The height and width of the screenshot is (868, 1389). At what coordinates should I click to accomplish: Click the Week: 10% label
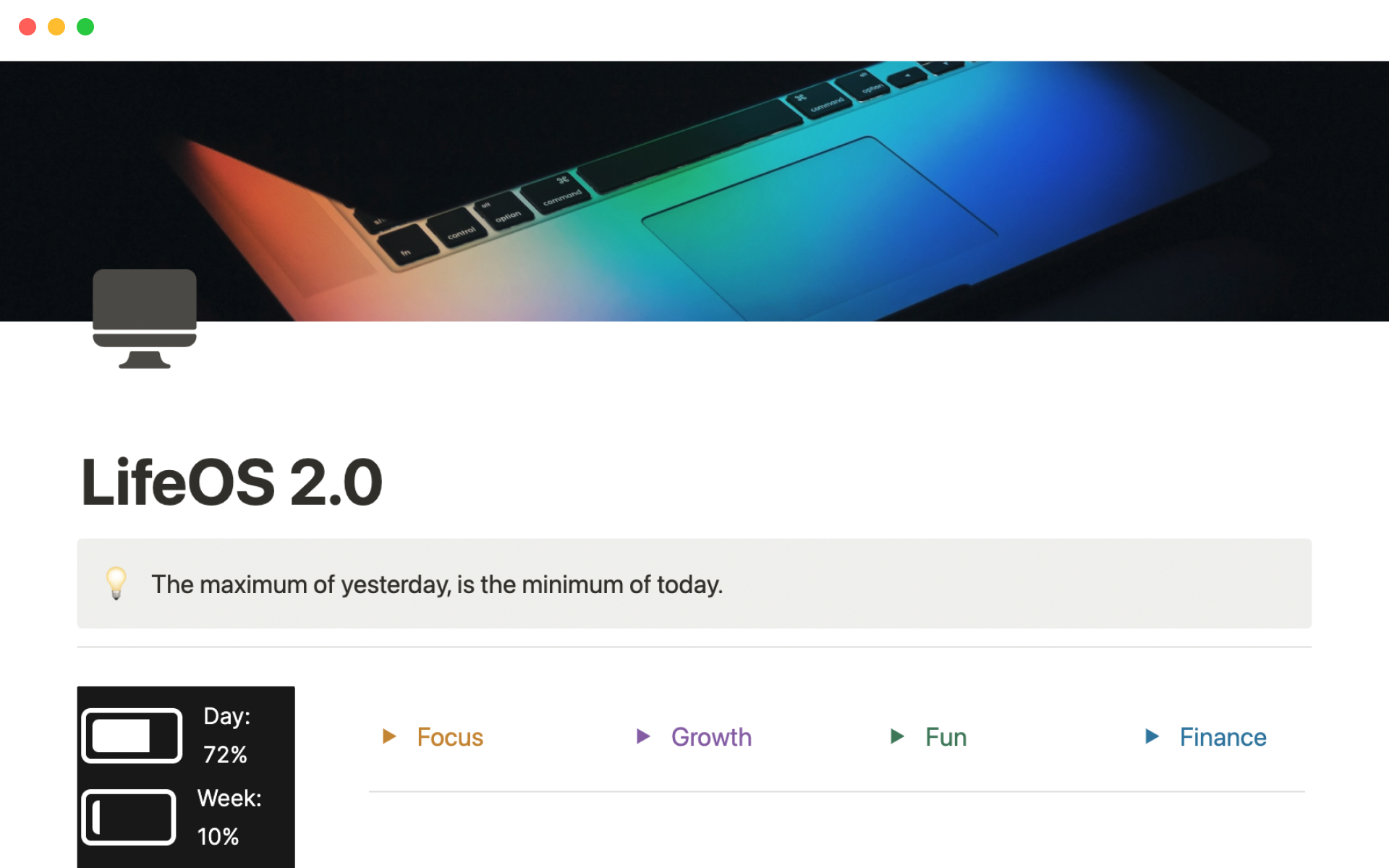(229, 817)
